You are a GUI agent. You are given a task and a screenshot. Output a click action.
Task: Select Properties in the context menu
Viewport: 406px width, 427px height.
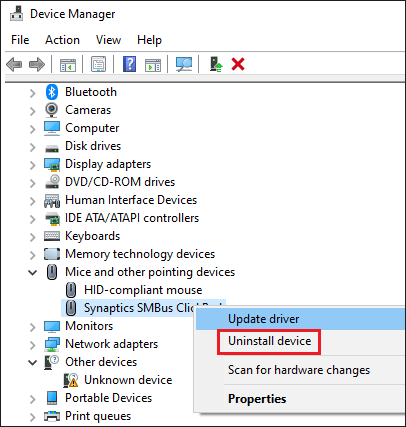257,399
